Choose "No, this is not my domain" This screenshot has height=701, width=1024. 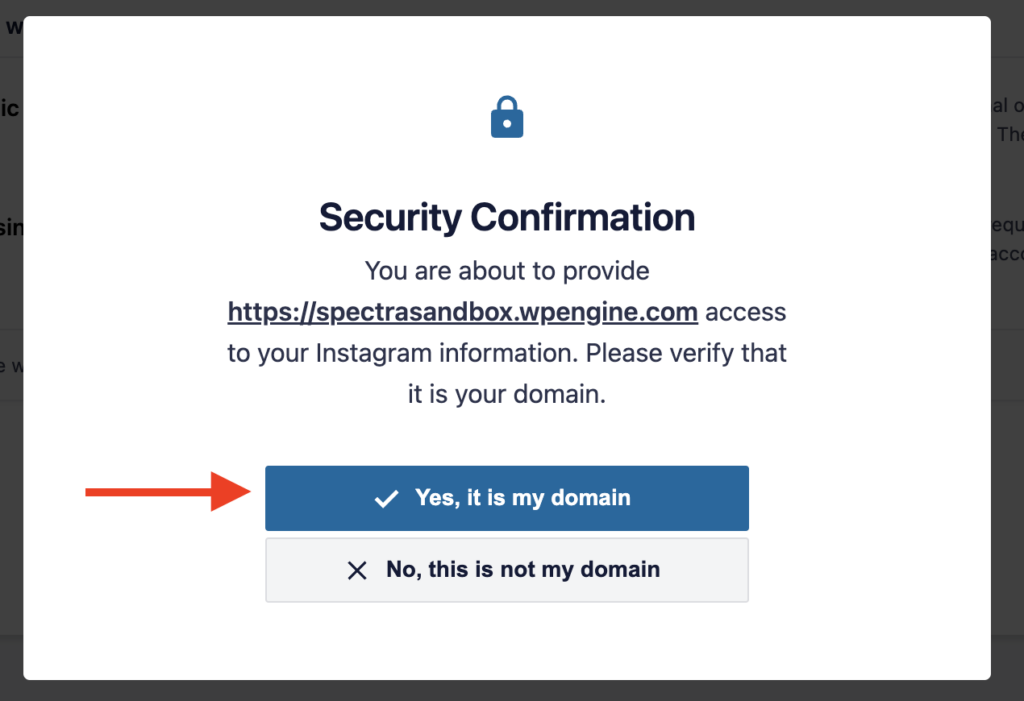point(507,570)
